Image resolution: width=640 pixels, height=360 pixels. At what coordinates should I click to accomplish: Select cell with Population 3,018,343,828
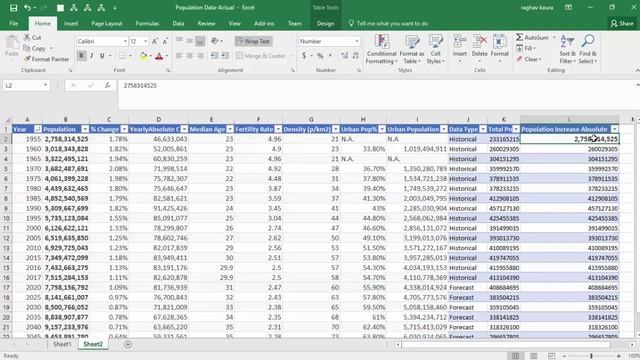pos(66,149)
